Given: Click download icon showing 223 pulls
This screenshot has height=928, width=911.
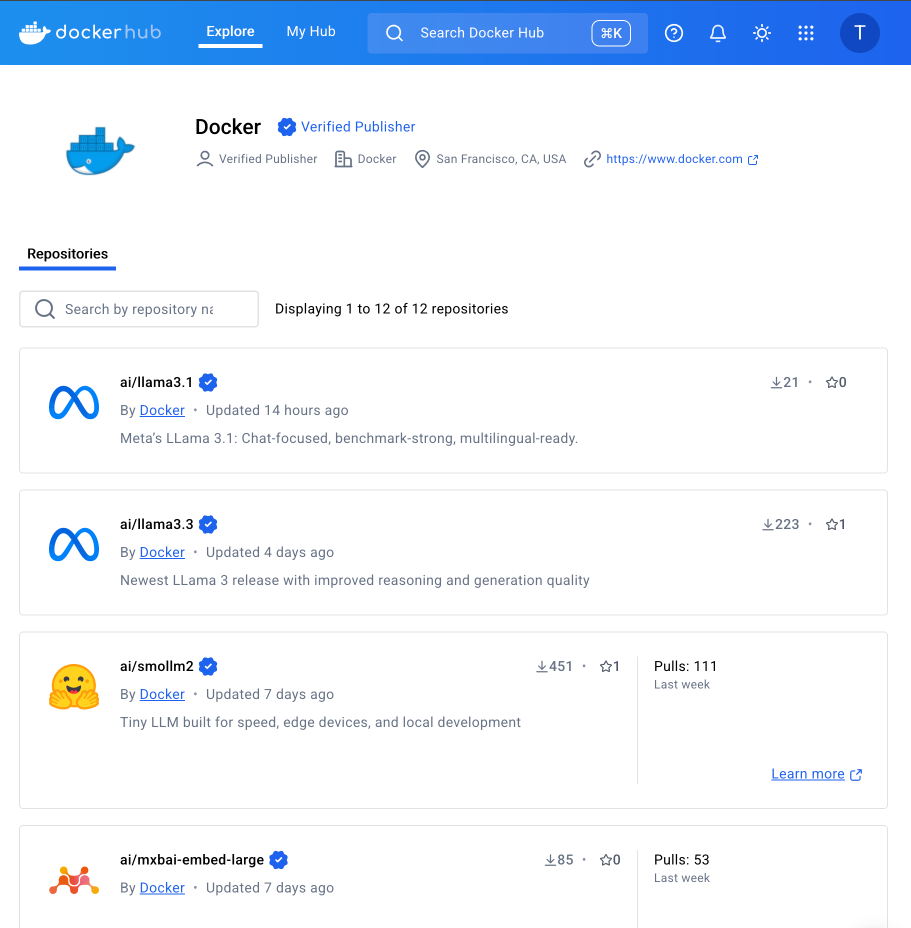Looking at the screenshot, I should 768,525.
